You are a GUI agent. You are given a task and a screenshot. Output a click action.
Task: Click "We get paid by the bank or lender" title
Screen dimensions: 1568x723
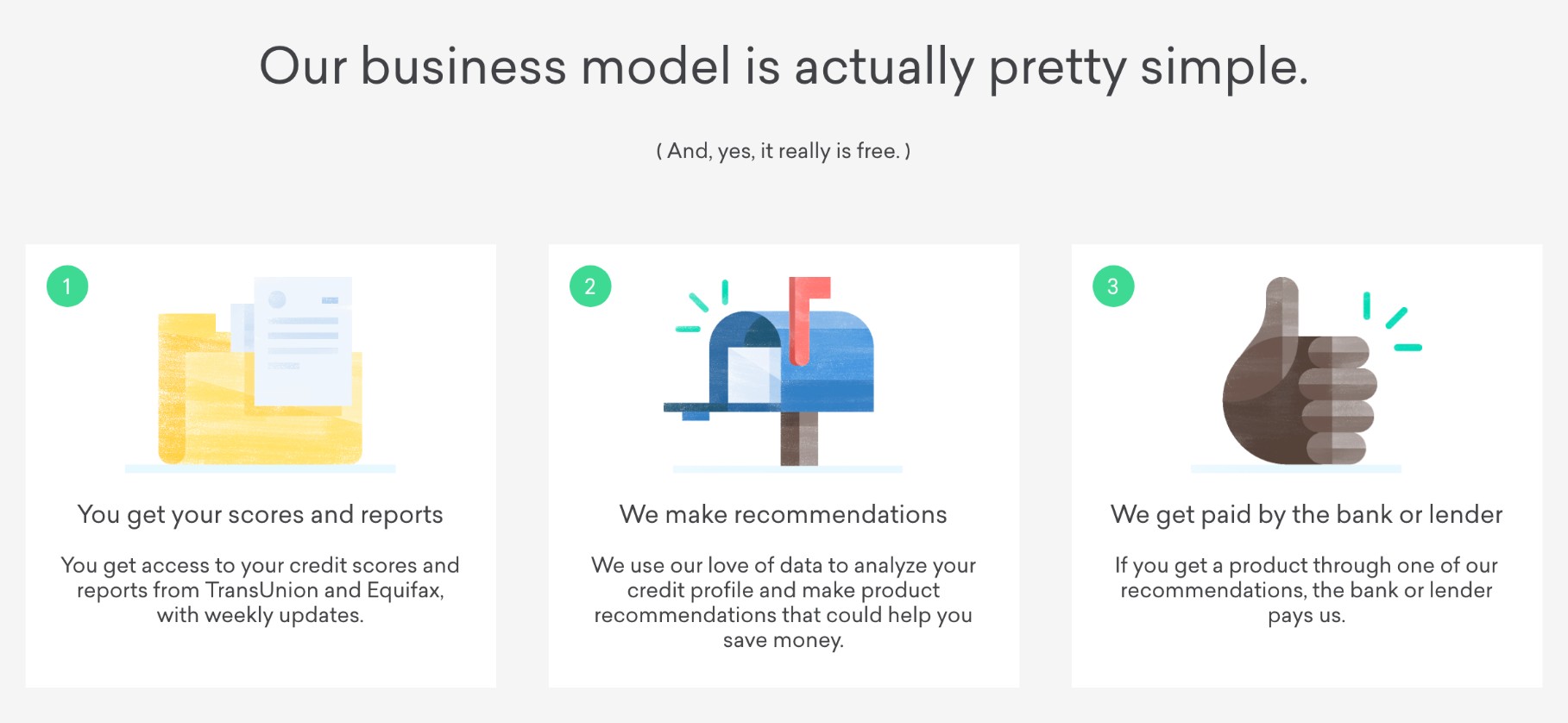(x=1307, y=515)
